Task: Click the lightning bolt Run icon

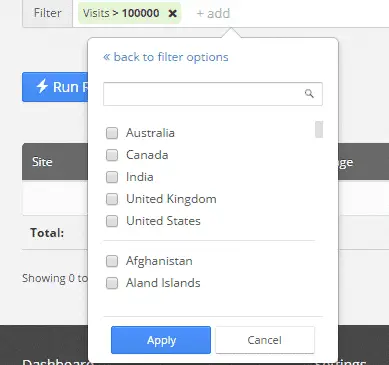Action: click(42, 86)
